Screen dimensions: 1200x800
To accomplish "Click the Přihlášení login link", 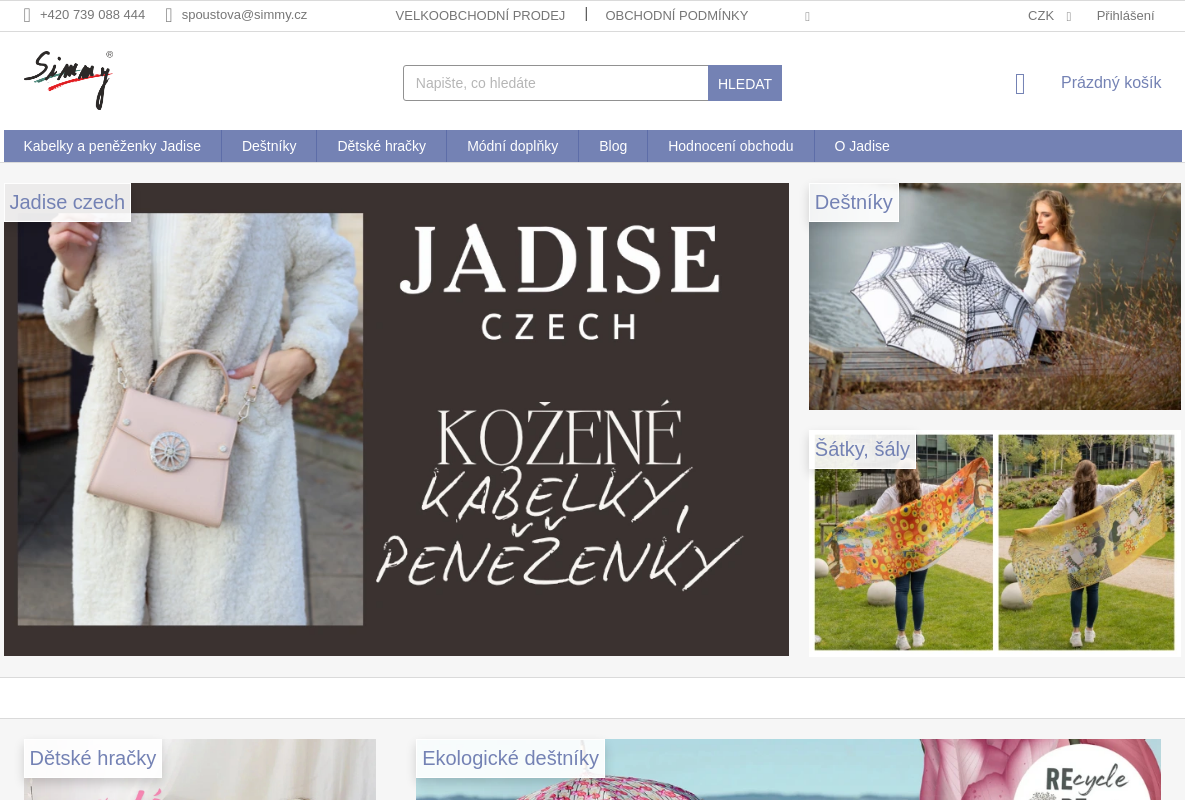I will click(x=1125, y=15).
